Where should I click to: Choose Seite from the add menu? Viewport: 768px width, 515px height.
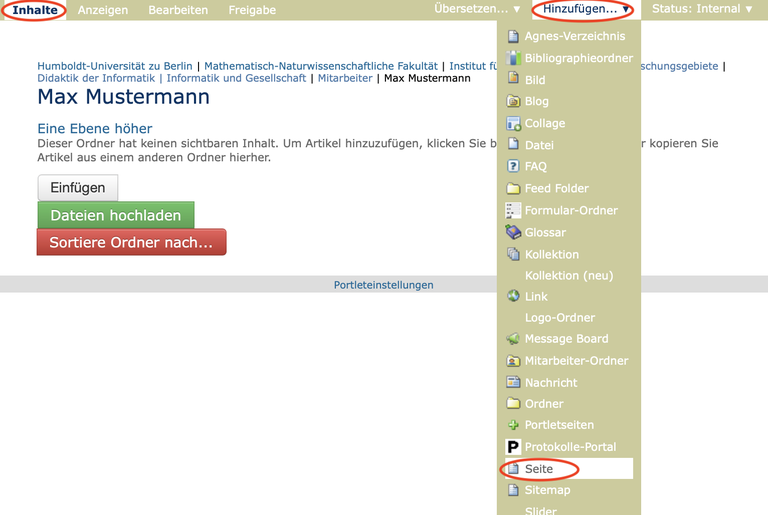(x=539, y=469)
